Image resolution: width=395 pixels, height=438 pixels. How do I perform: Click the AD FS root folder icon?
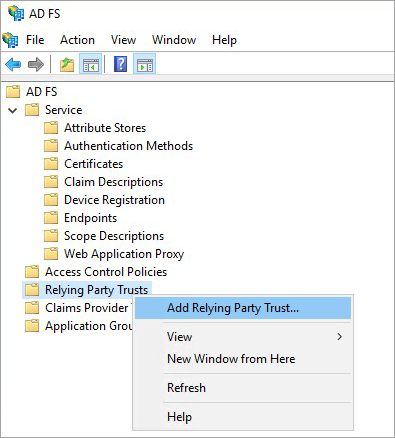tap(13, 91)
